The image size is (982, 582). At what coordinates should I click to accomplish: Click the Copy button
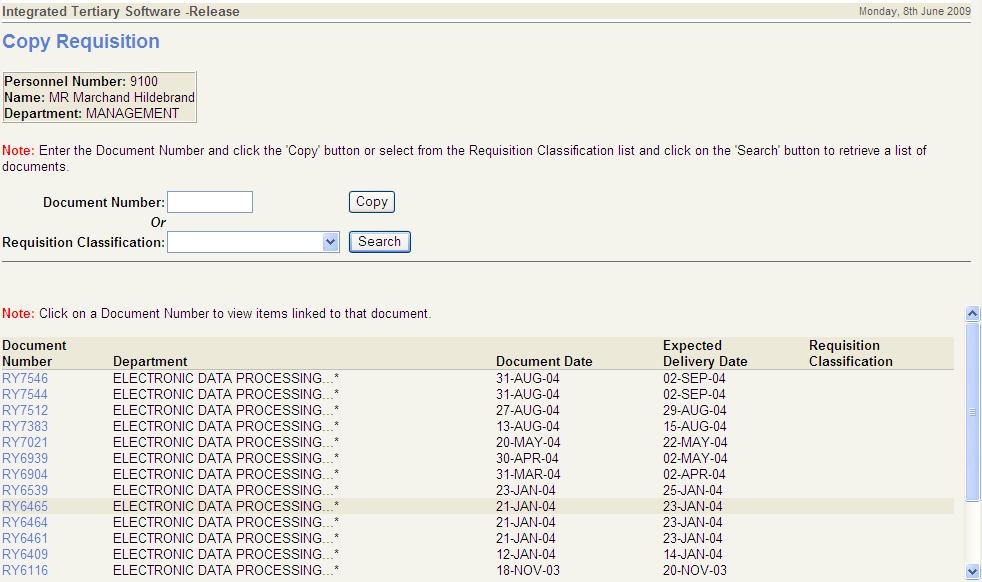[x=370, y=201]
